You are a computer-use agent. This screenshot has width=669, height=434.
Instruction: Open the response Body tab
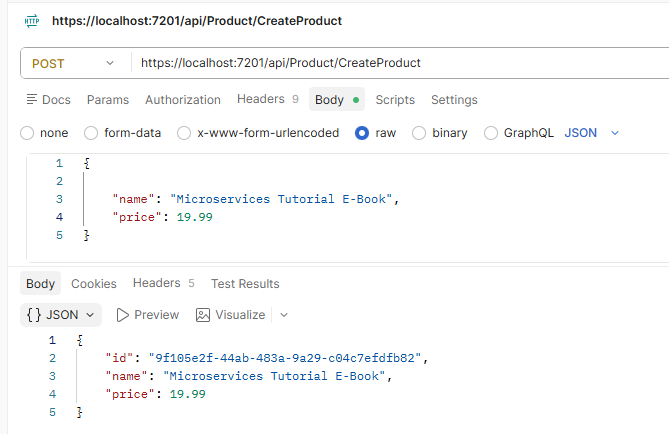pos(41,283)
